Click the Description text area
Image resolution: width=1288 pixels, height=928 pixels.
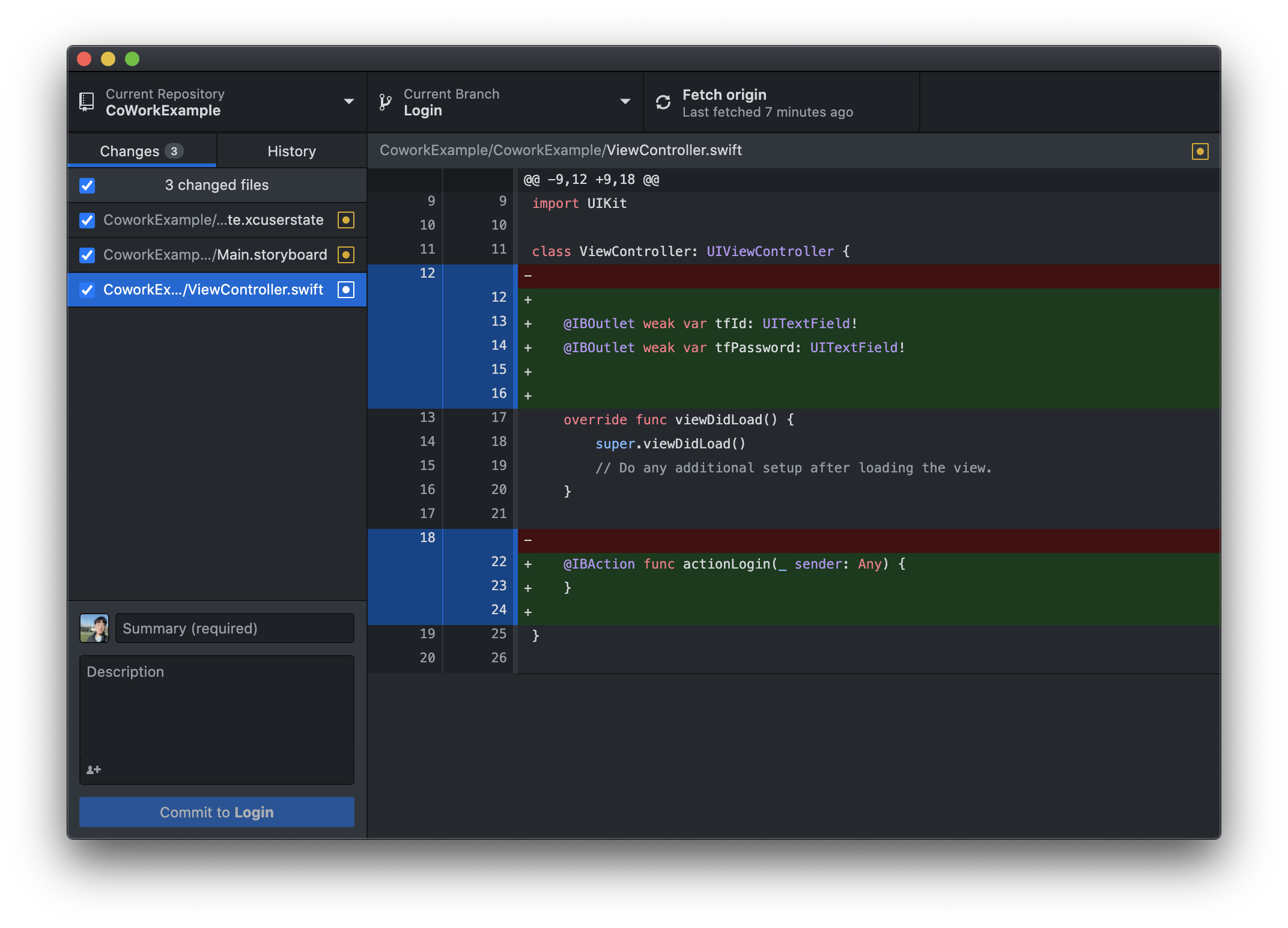(216, 709)
